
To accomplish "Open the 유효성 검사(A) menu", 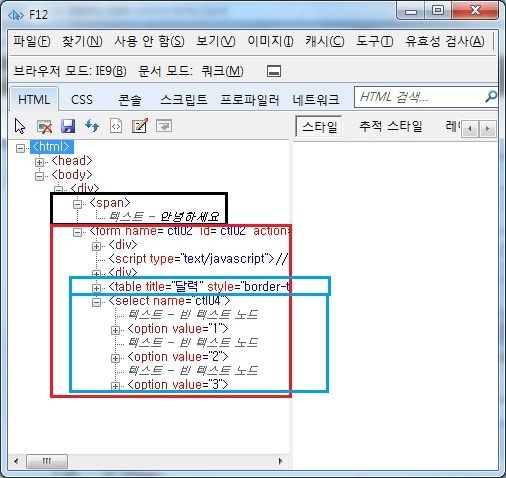I will tap(445, 41).
